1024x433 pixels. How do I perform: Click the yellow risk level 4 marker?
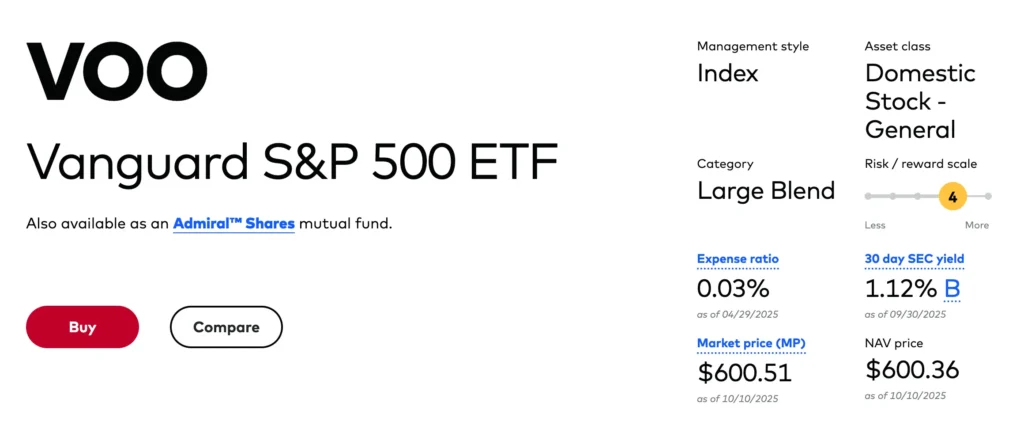952,196
